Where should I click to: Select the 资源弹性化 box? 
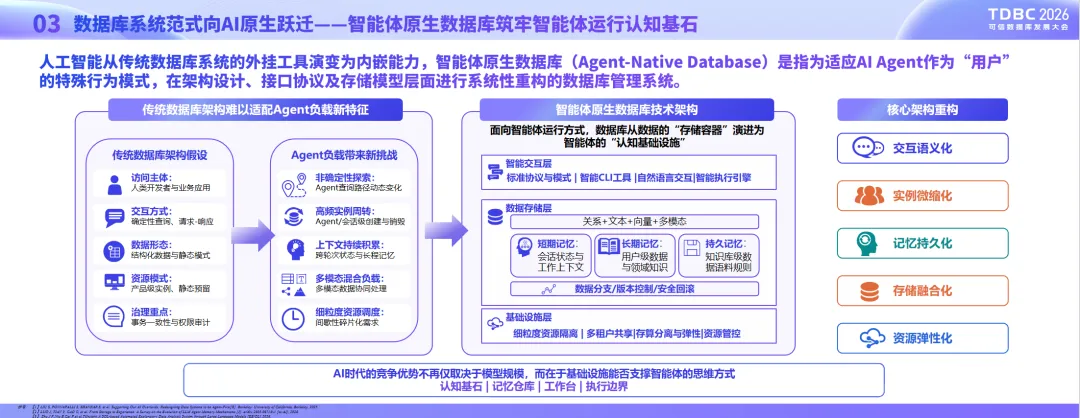click(x=922, y=338)
